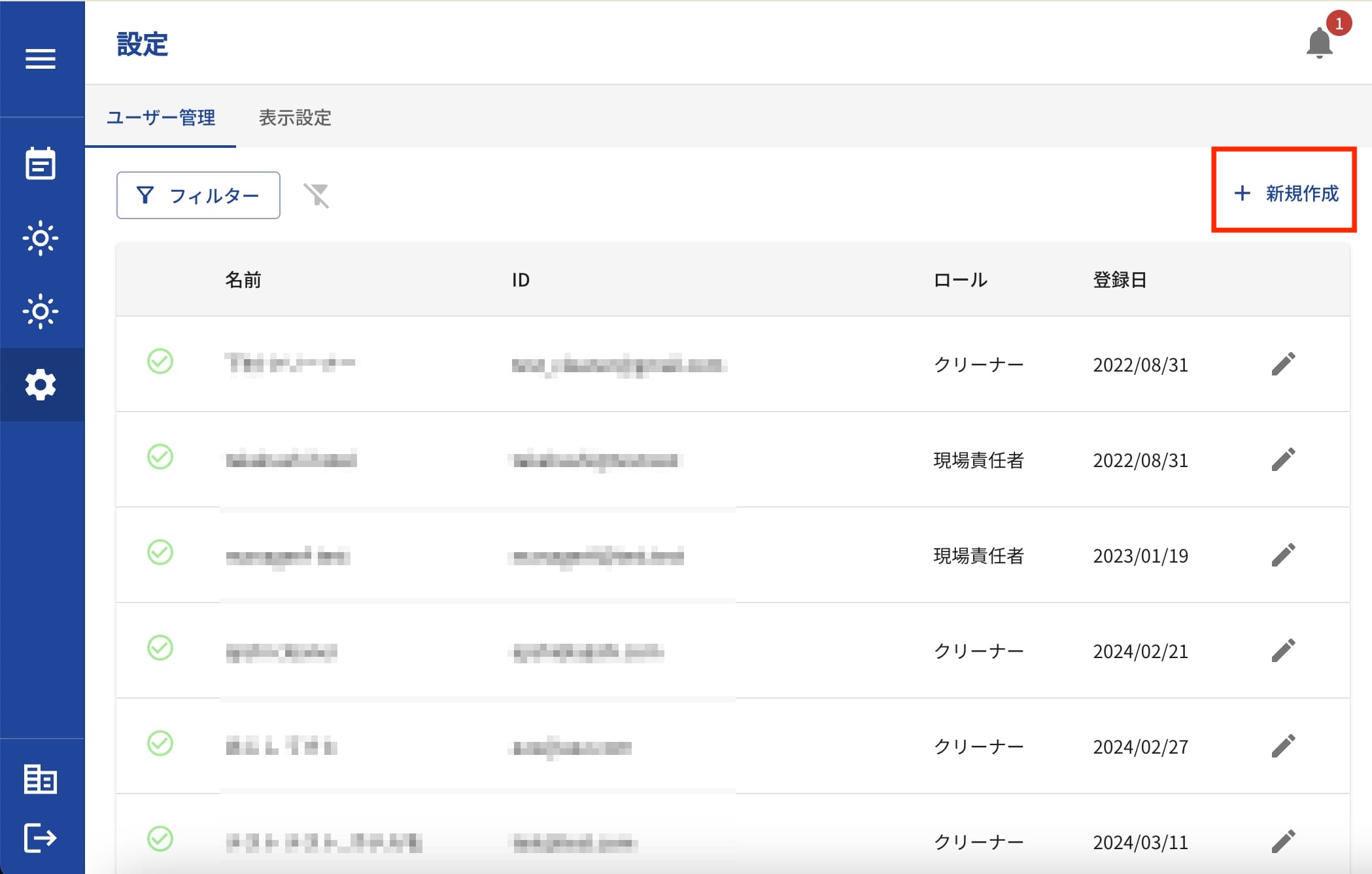Viewport: 1372px width, 874px height.
Task: Toggle status check for 2024/03/11 row
Action: (x=160, y=839)
